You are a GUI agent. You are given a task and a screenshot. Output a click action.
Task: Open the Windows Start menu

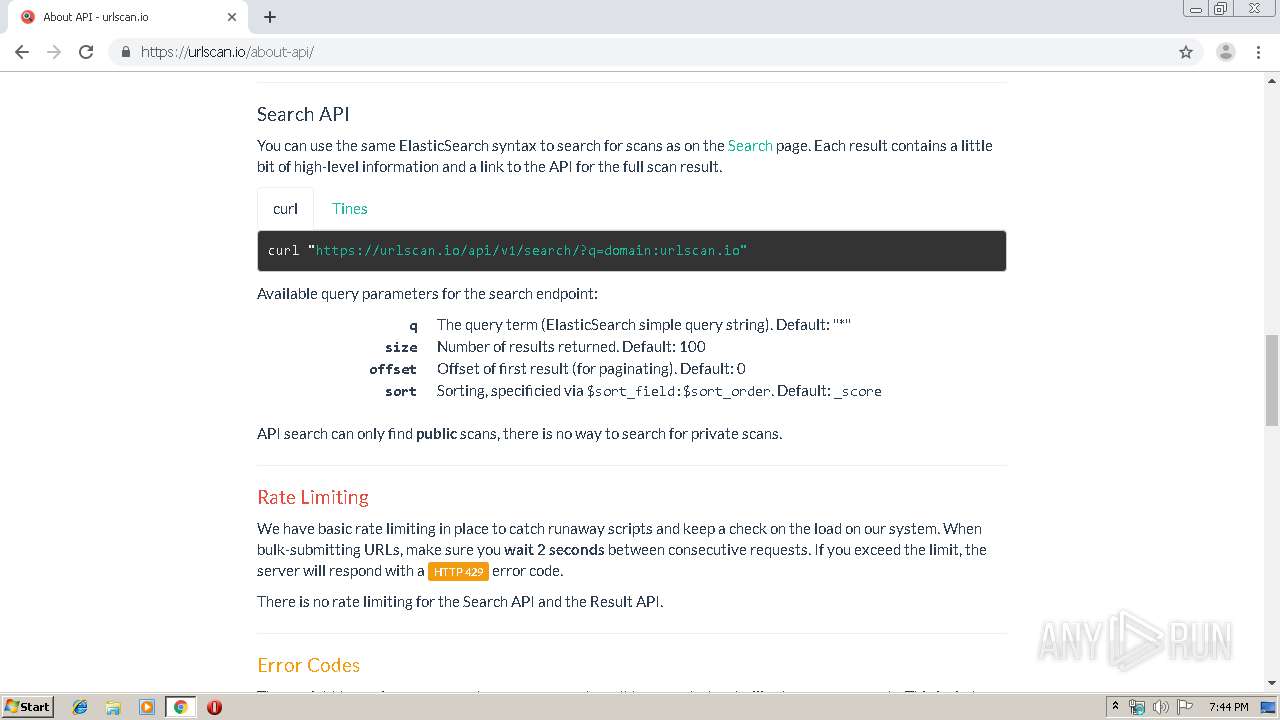pos(28,707)
